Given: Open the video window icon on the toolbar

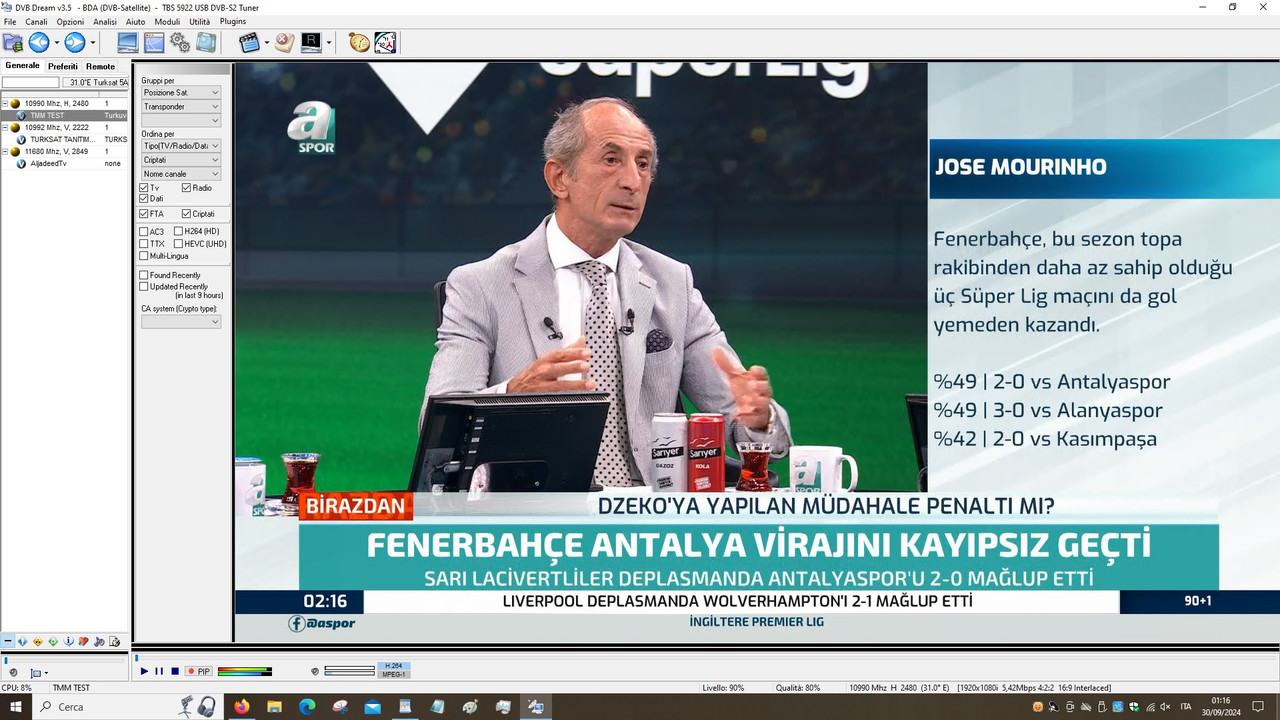Looking at the screenshot, I should click(x=127, y=42).
